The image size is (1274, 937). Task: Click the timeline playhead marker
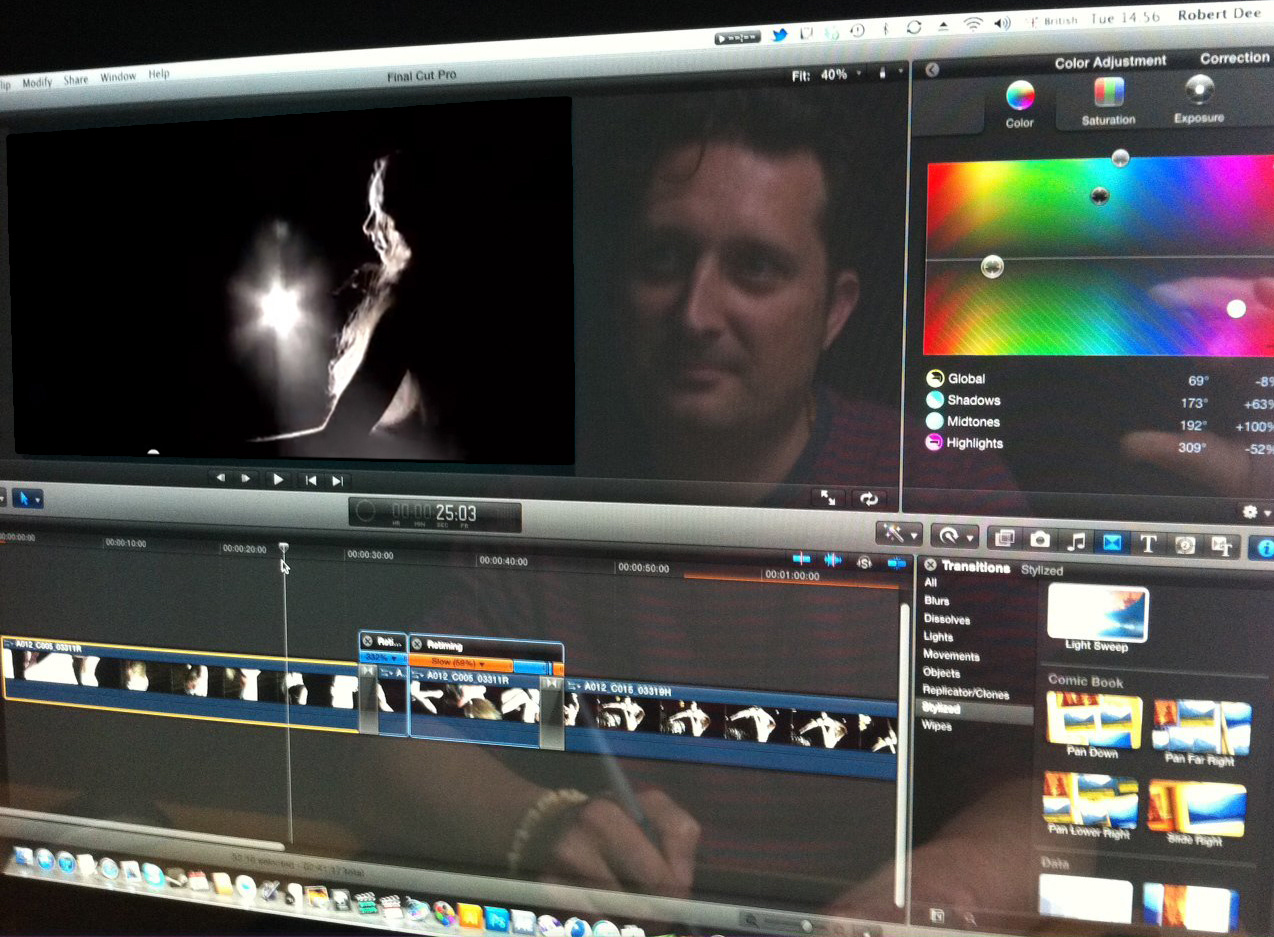pyautogui.click(x=283, y=548)
